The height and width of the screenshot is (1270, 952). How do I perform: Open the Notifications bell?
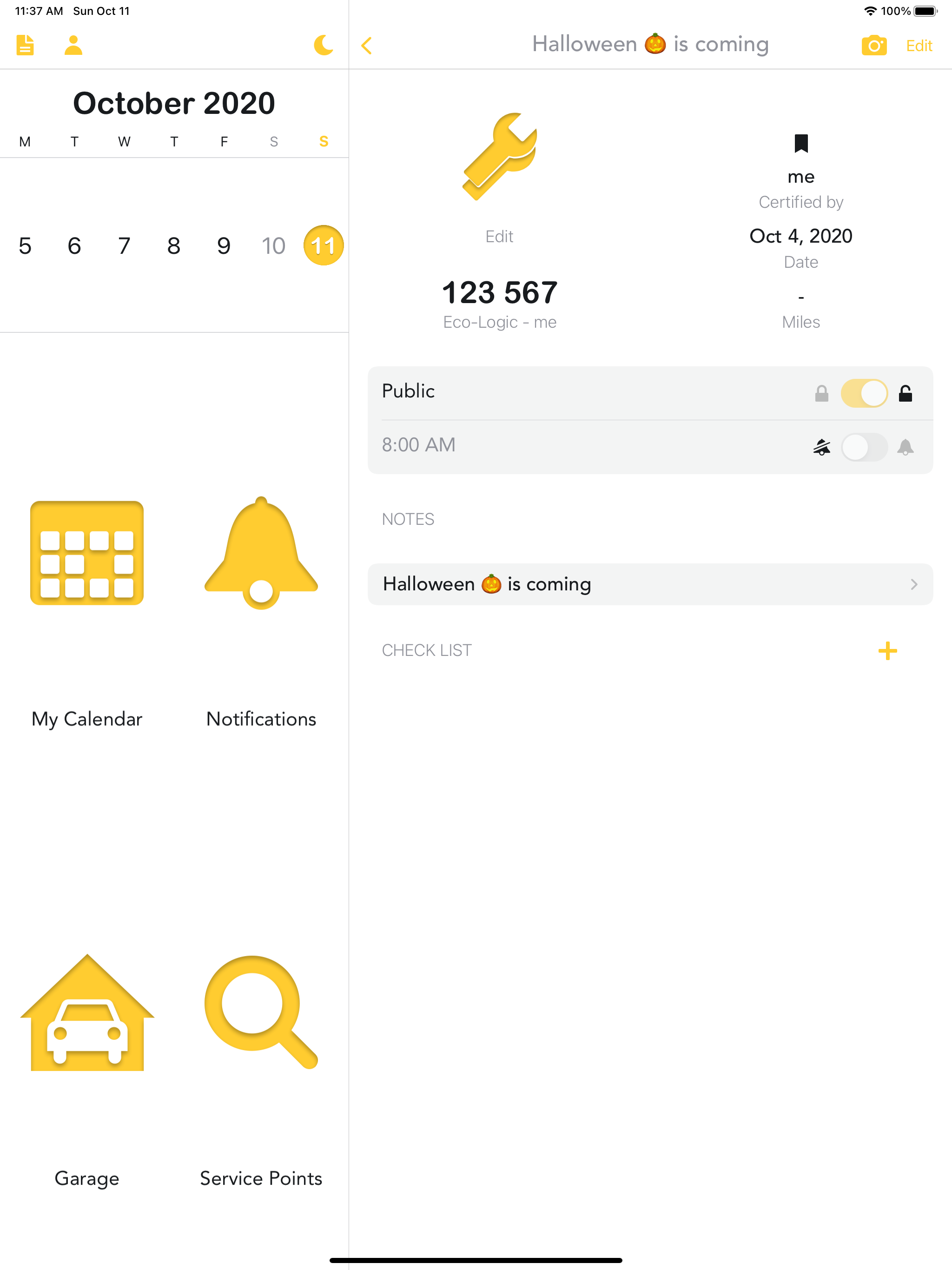coord(261,553)
